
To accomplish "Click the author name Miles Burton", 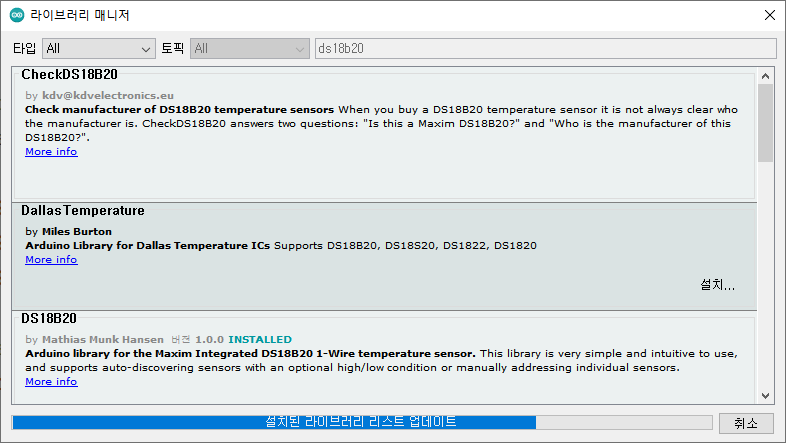I will click(x=77, y=232).
